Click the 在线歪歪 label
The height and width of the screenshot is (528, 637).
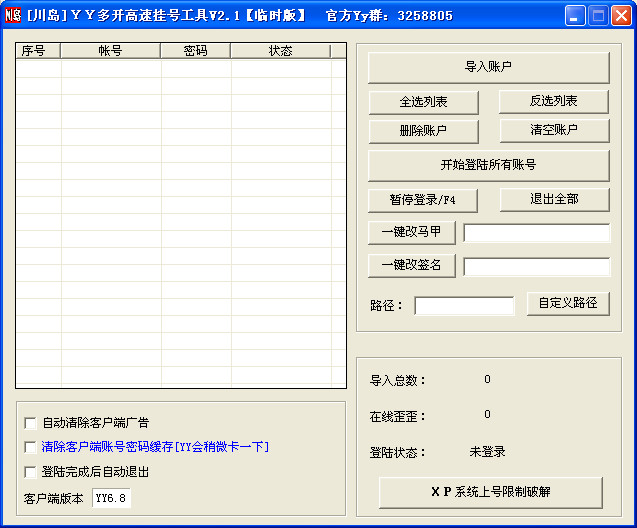point(397,417)
